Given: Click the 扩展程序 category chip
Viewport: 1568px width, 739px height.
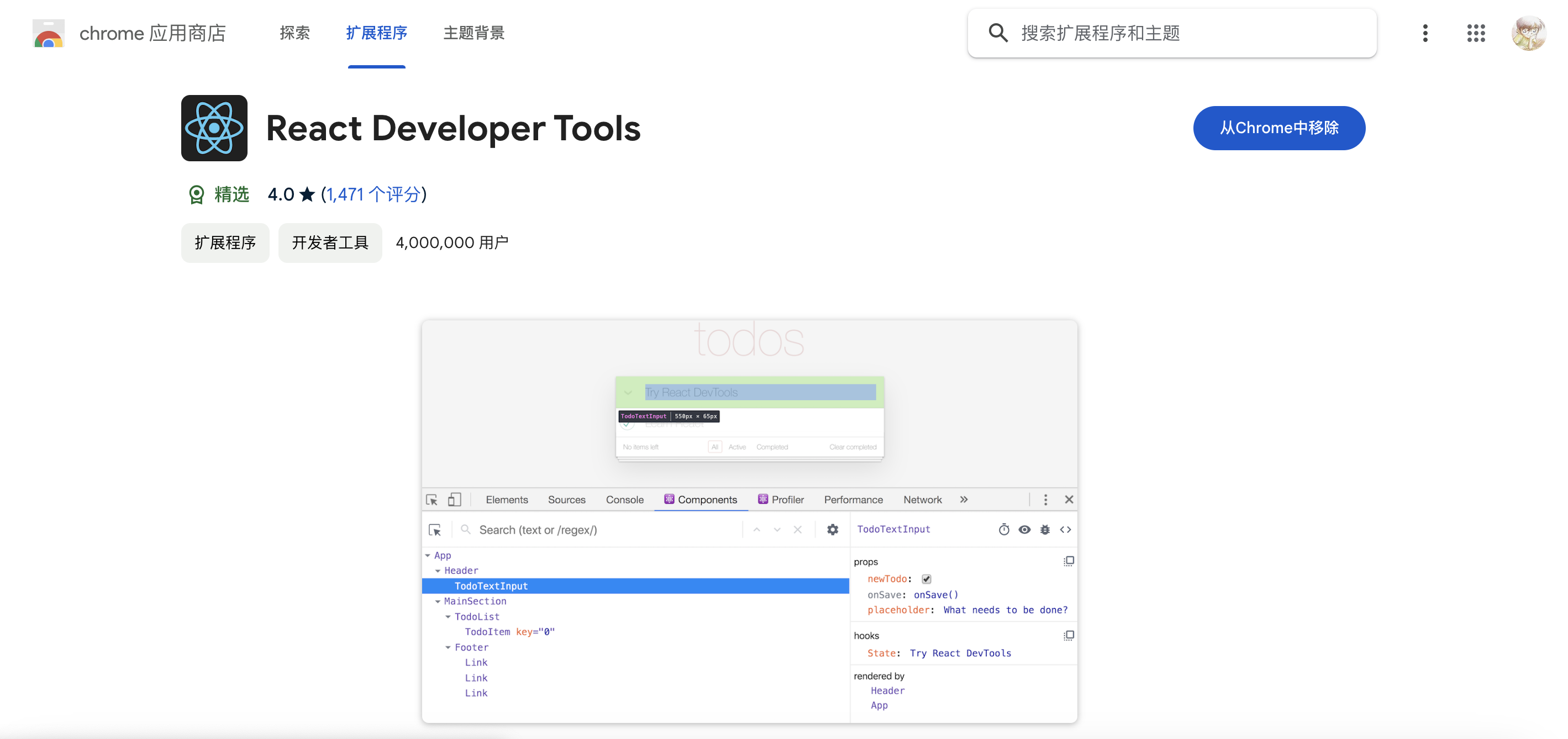Looking at the screenshot, I should coord(225,243).
